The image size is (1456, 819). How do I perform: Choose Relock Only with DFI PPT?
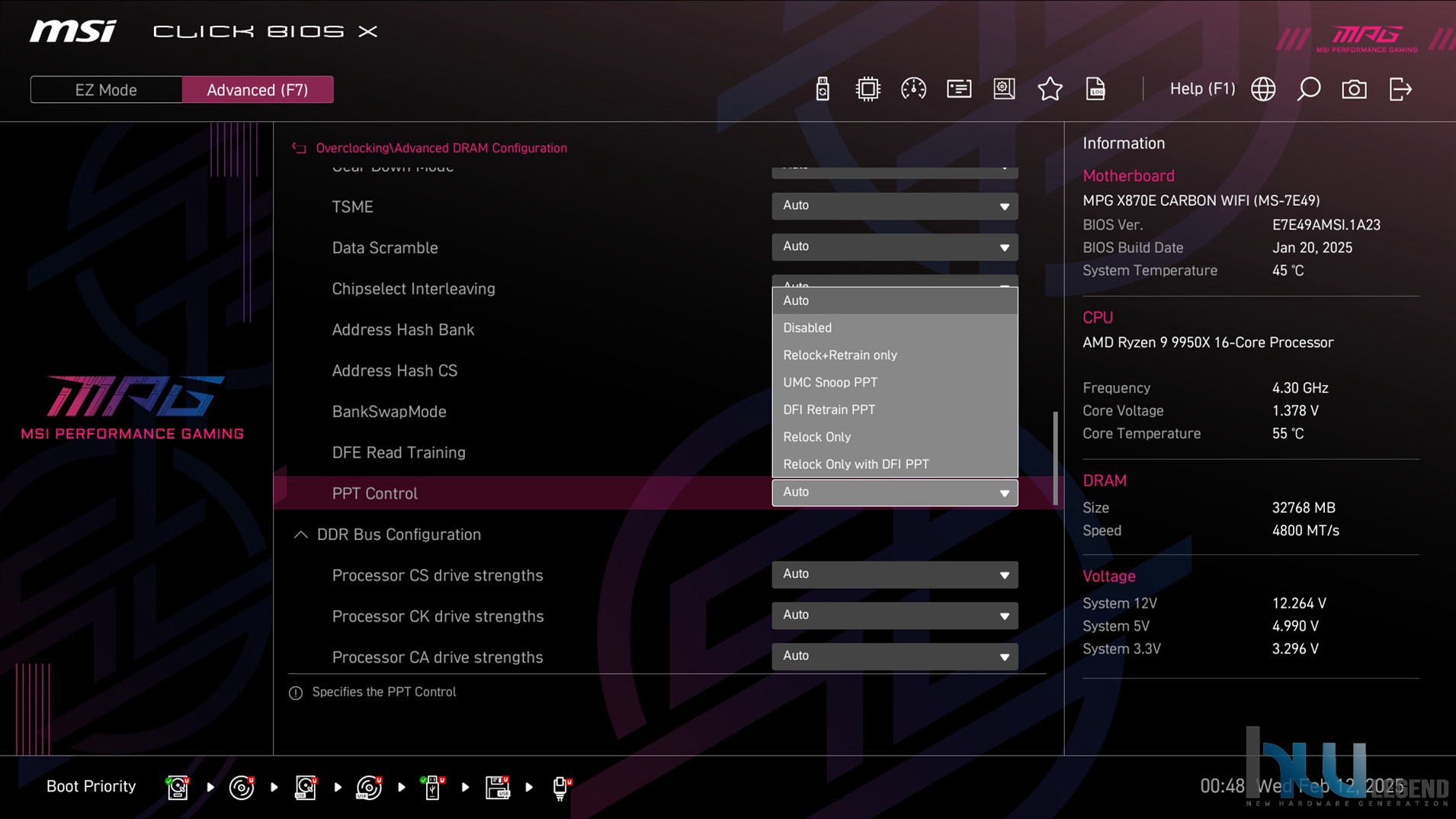point(894,464)
